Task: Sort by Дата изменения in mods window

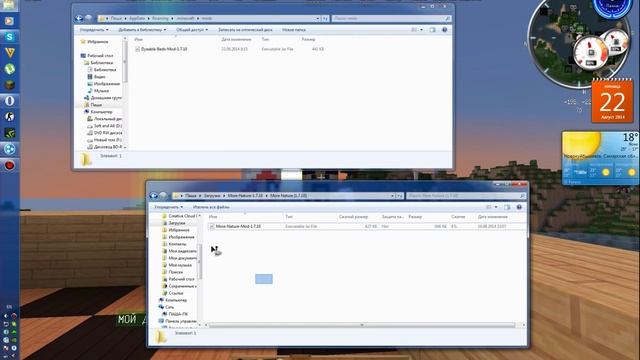Action: (x=236, y=40)
